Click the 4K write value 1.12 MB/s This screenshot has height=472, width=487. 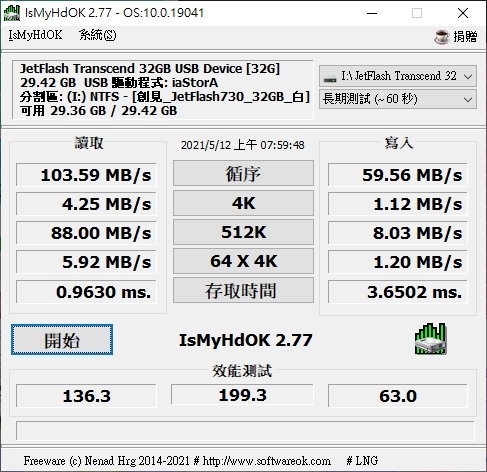point(398,204)
